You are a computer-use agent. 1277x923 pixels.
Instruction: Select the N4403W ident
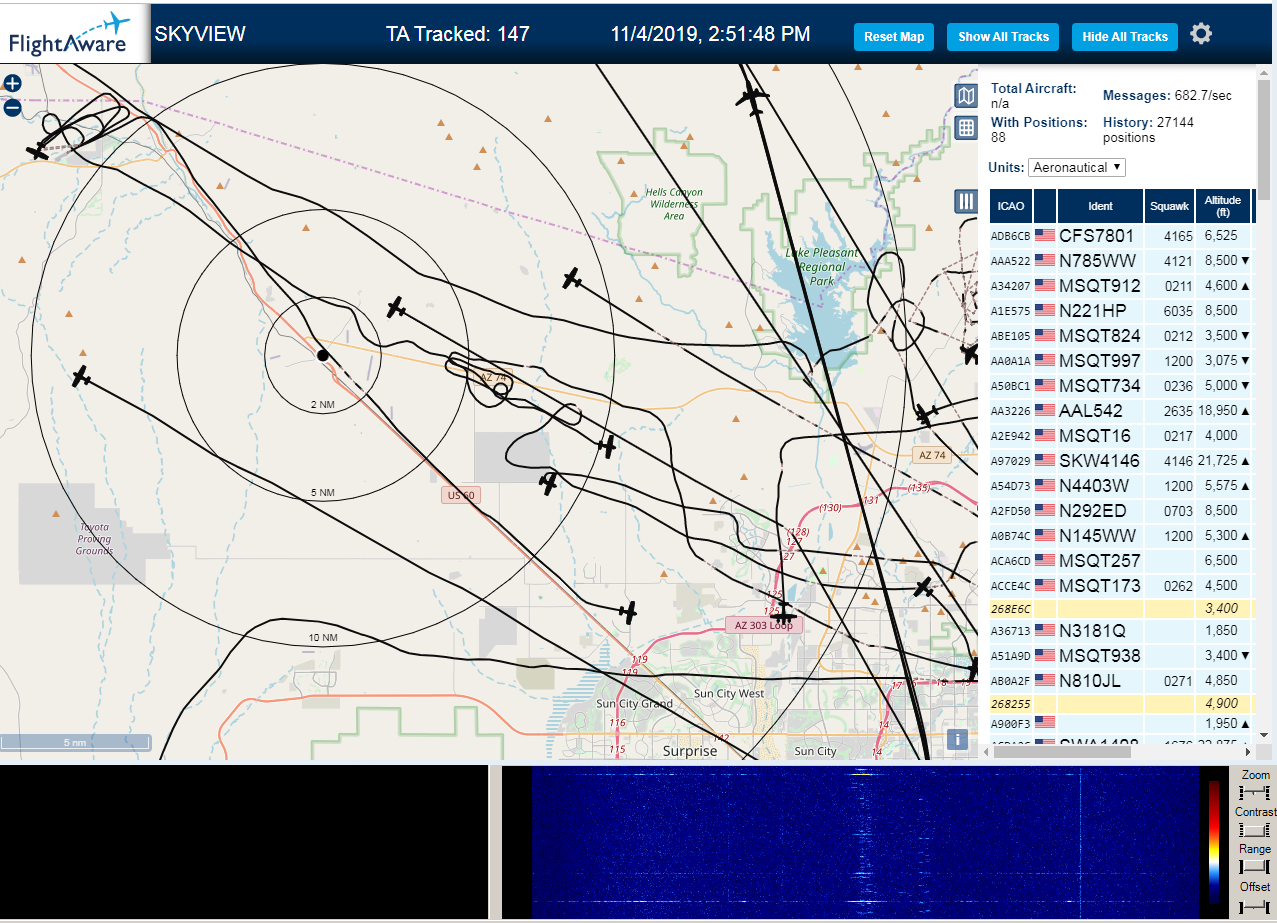point(1094,486)
